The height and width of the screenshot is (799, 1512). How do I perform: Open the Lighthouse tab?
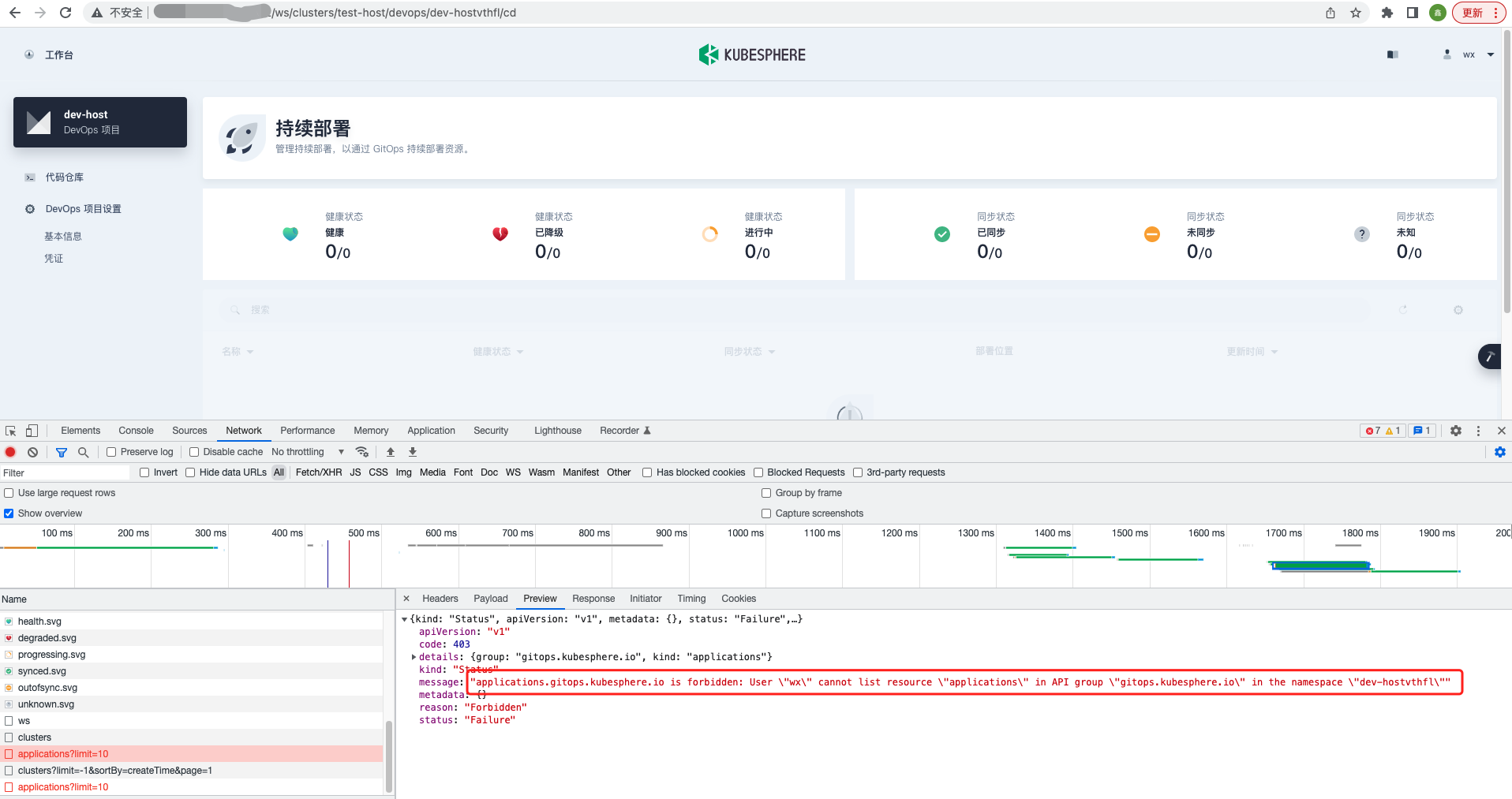pyautogui.click(x=558, y=431)
